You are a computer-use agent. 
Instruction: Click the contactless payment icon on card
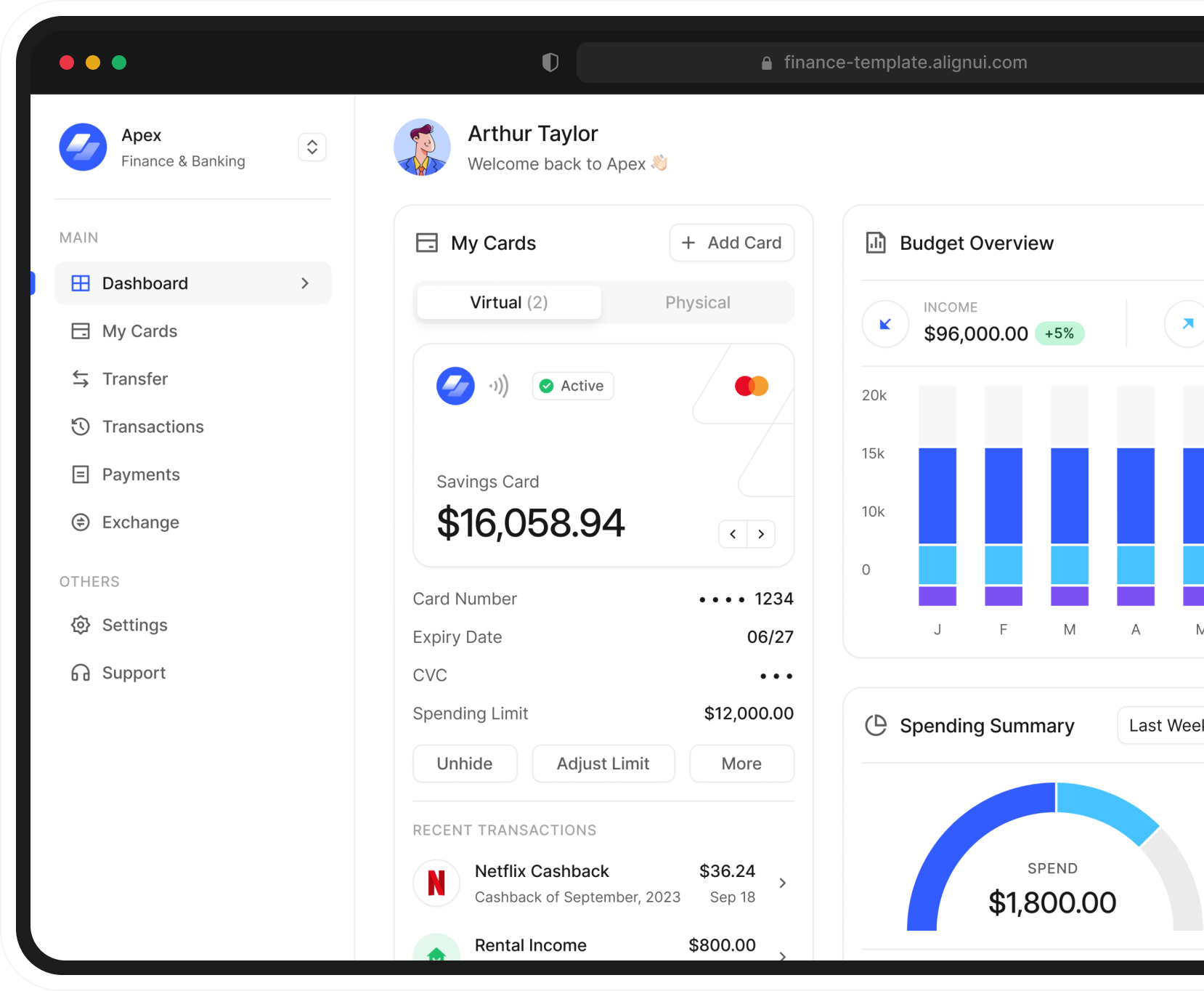point(499,386)
